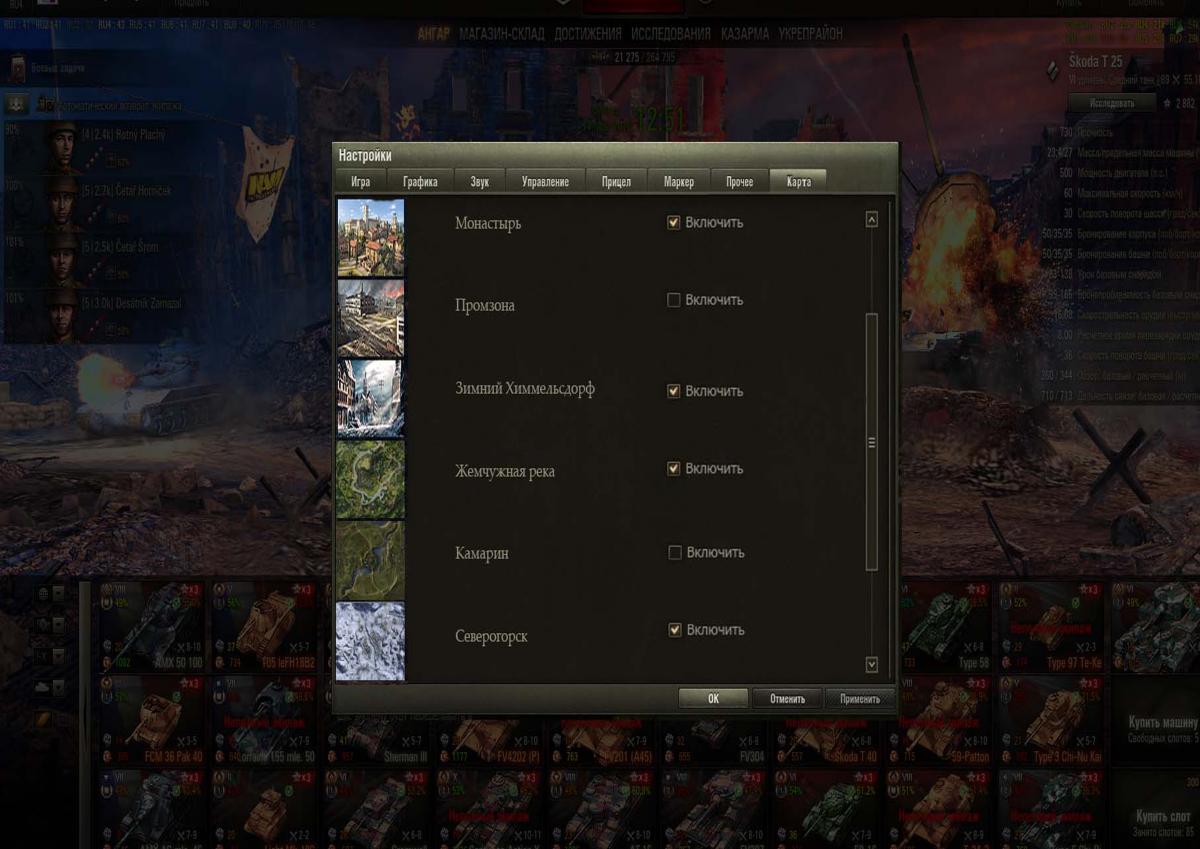Open КАЗАРМА in top navigation
1200x849 pixels.
point(745,34)
